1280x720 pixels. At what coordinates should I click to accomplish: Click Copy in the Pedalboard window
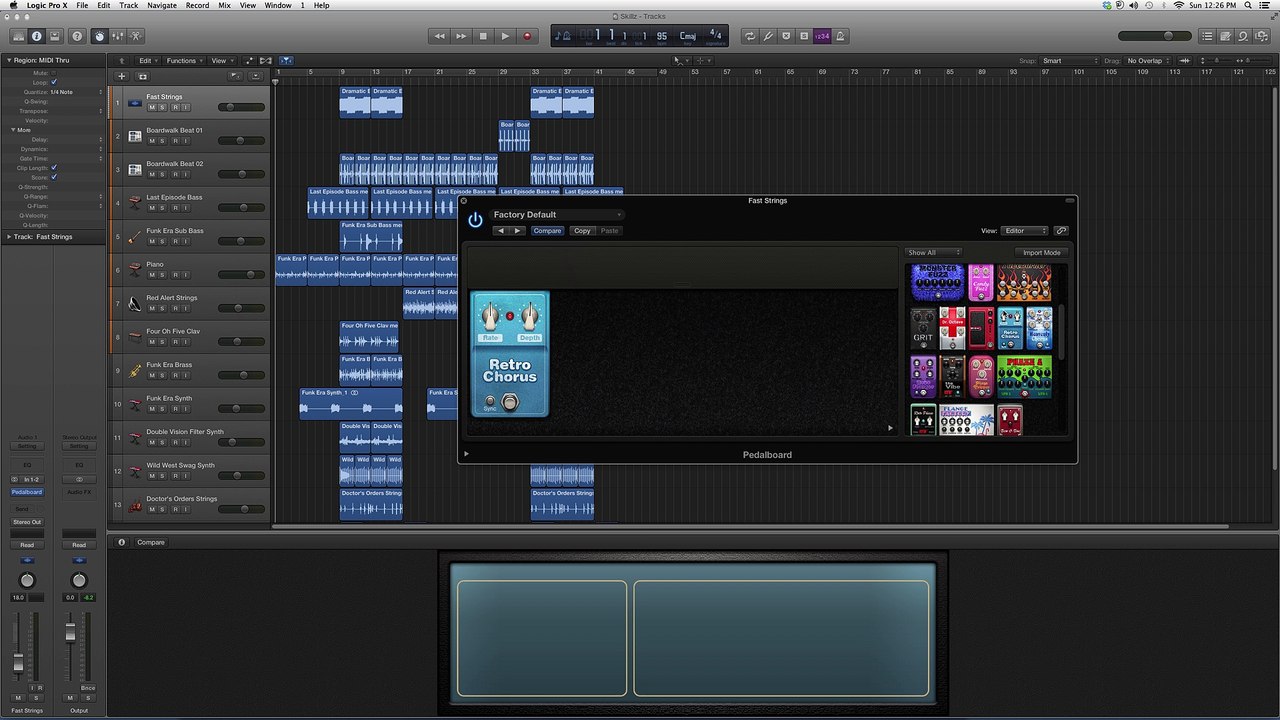(582, 231)
